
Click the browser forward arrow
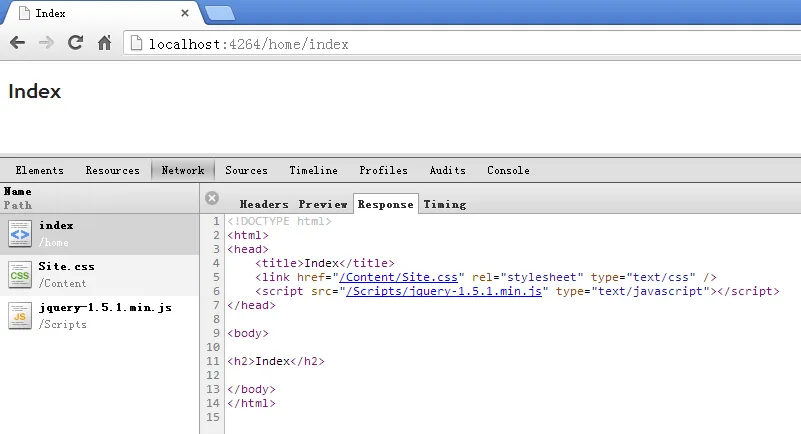(x=46, y=43)
